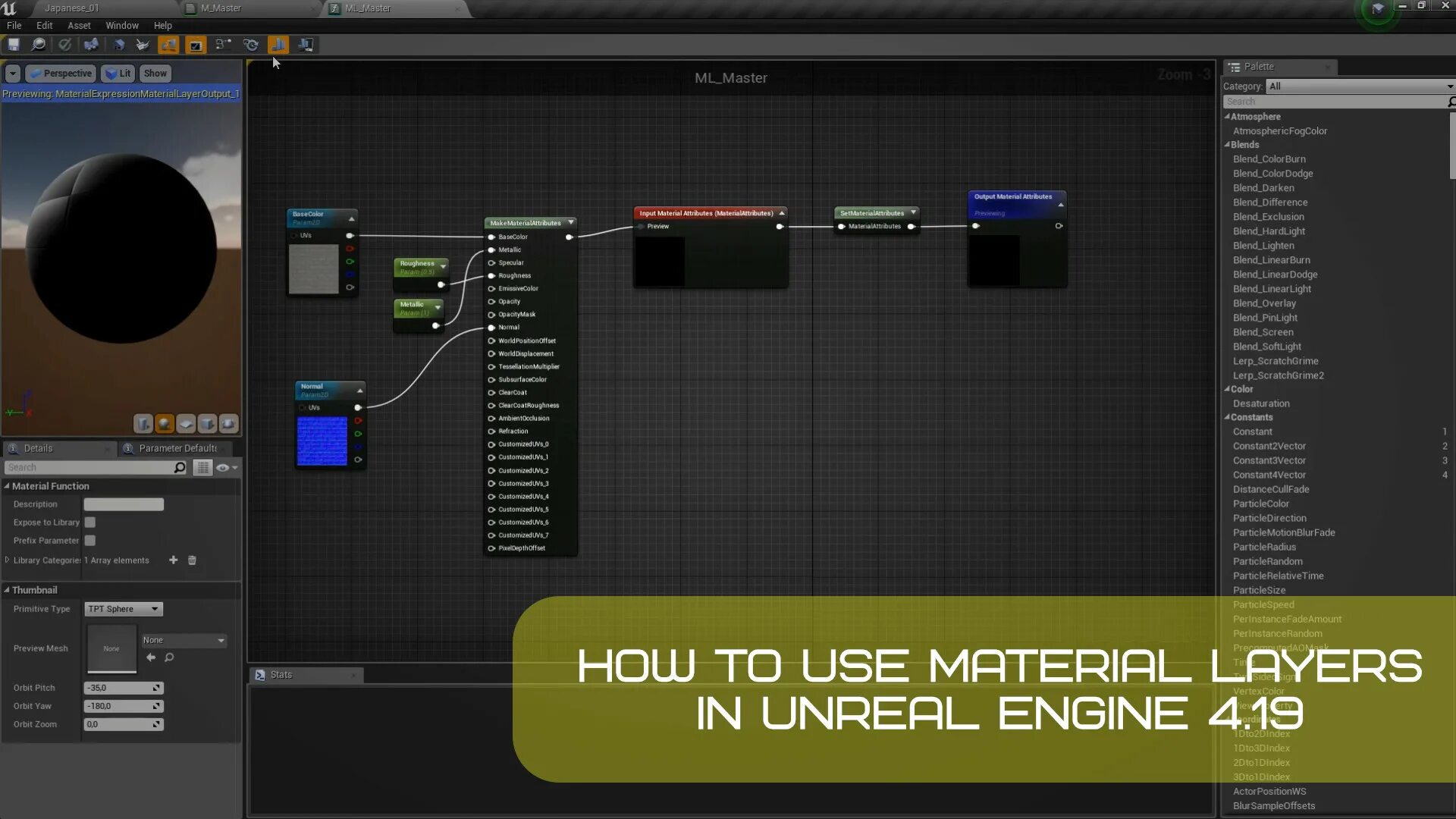This screenshot has width=1456, height=819.
Task: Click the Home icon in toolbar
Action: (118, 45)
